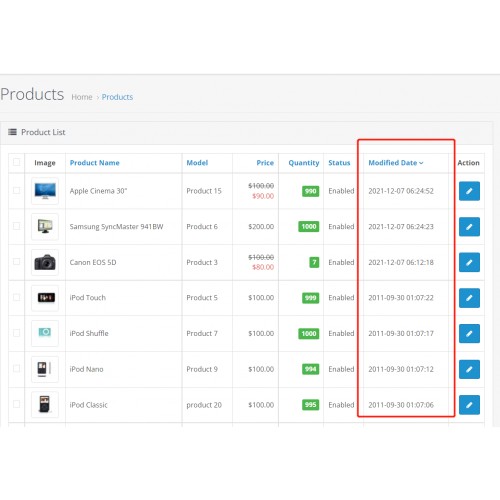
Task: Click date 2011-09-30 01:07:06
Action: (x=401, y=405)
